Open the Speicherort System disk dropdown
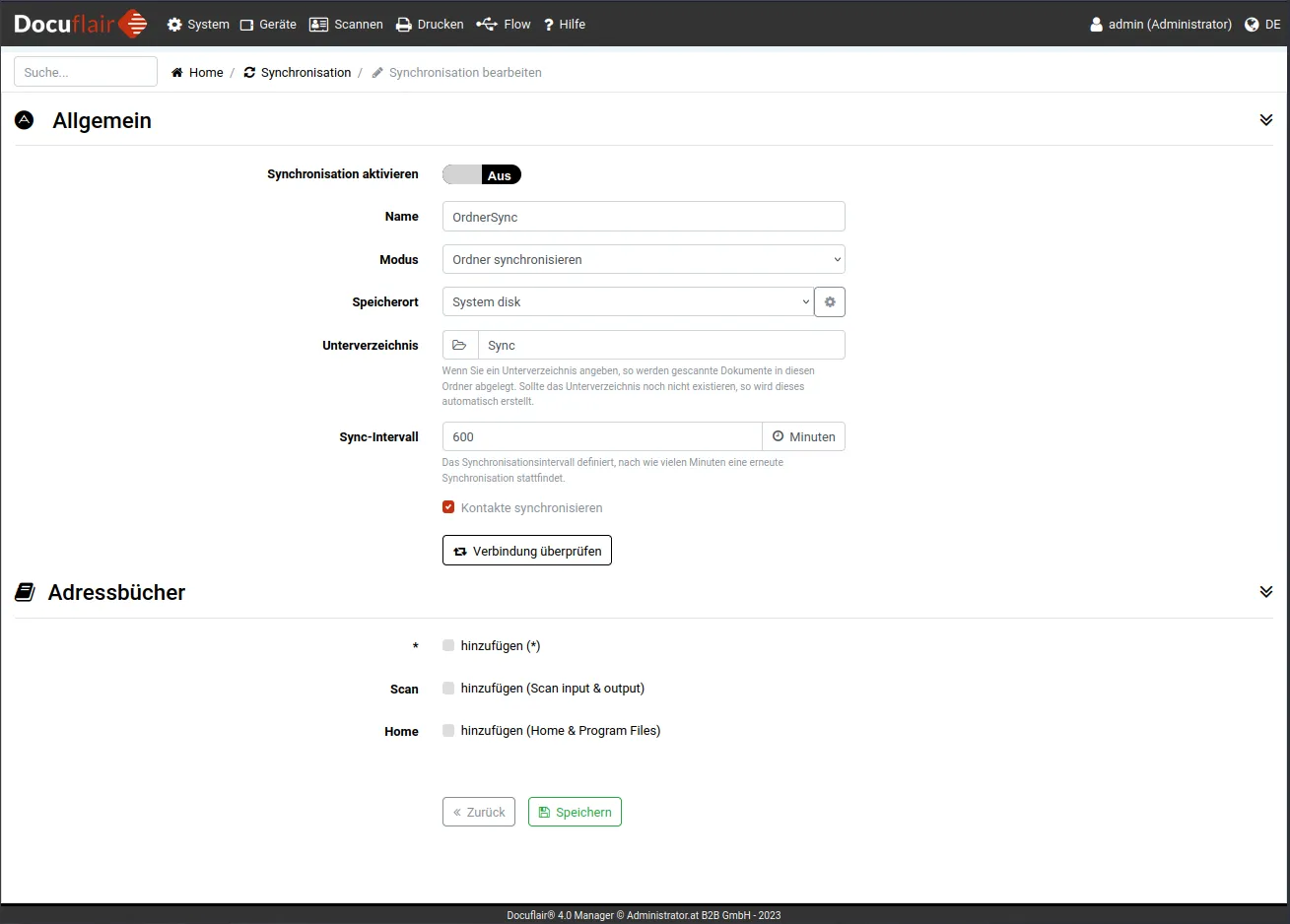This screenshot has height=924, width=1290. point(627,302)
